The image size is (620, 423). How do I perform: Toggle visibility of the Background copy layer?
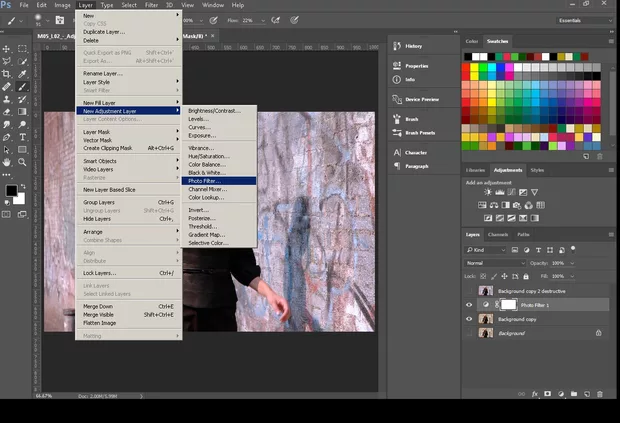click(x=470, y=318)
